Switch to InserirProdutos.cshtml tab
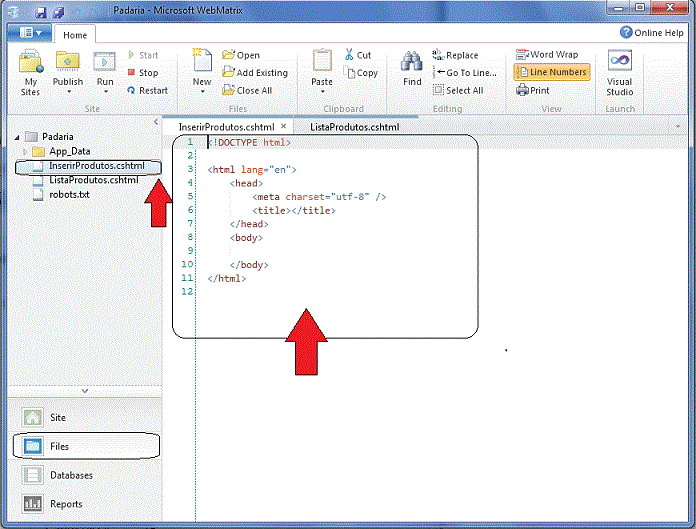Image resolution: width=696 pixels, height=529 pixels. coord(226,127)
